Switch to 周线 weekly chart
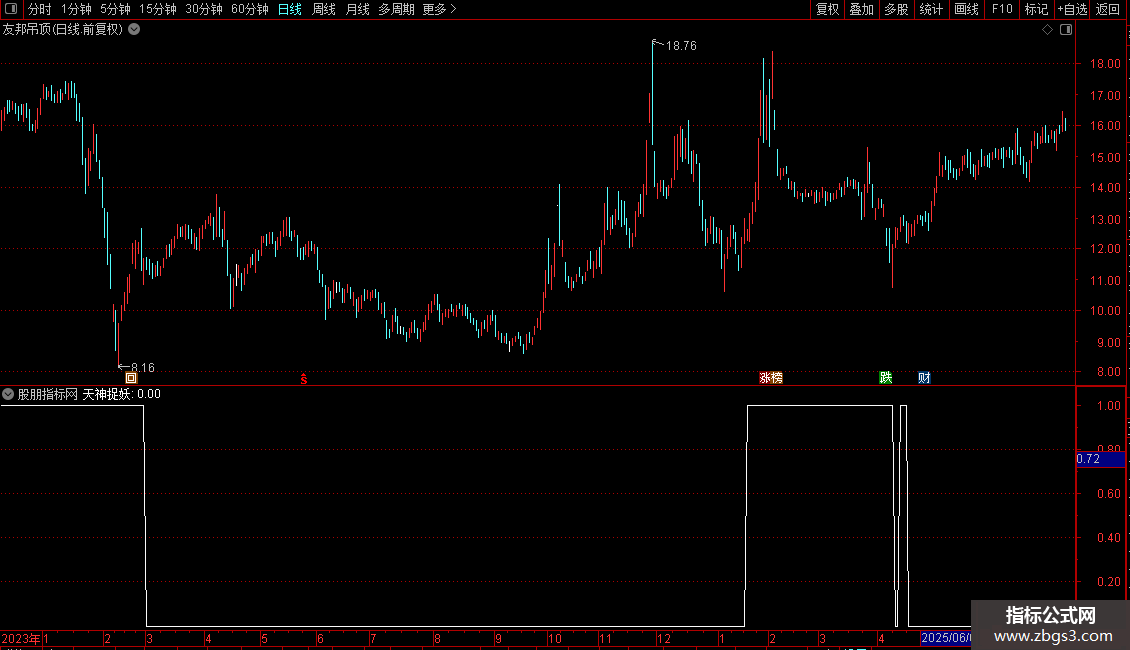Viewport: 1130px width, 650px height. tap(324, 9)
